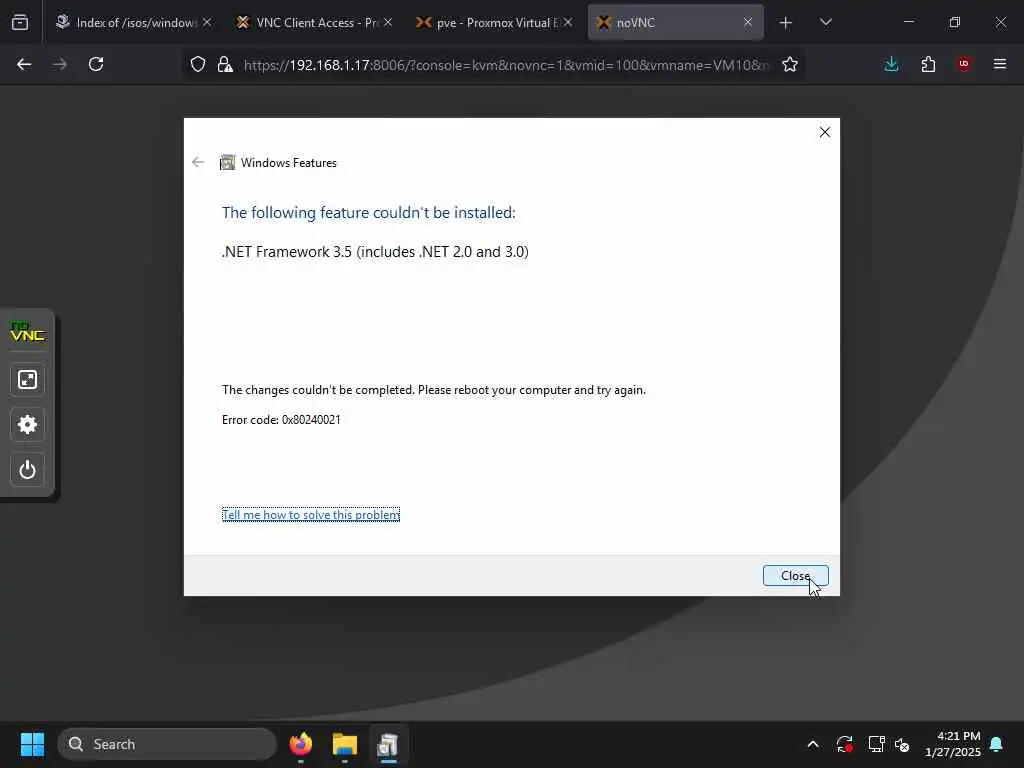Click 'The following feature couldn't be installed' heading
This screenshot has height=768, width=1024.
pos(368,212)
